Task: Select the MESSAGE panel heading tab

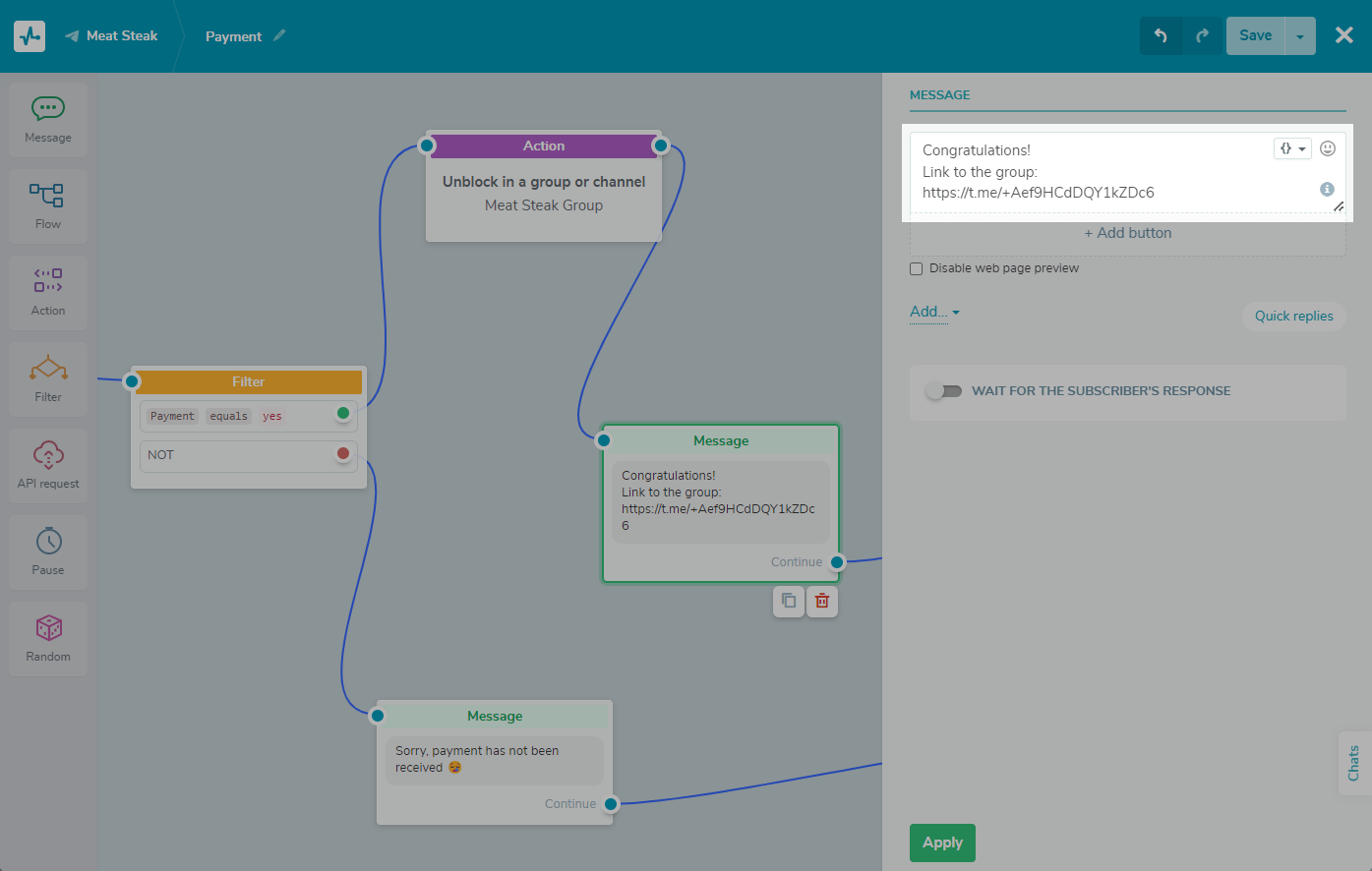Action: pos(940,95)
